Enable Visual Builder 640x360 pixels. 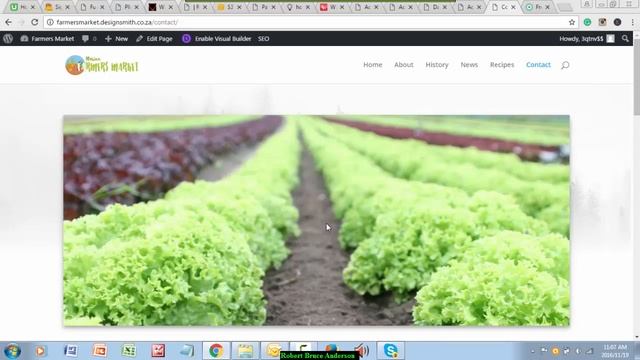click(x=217, y=39)
